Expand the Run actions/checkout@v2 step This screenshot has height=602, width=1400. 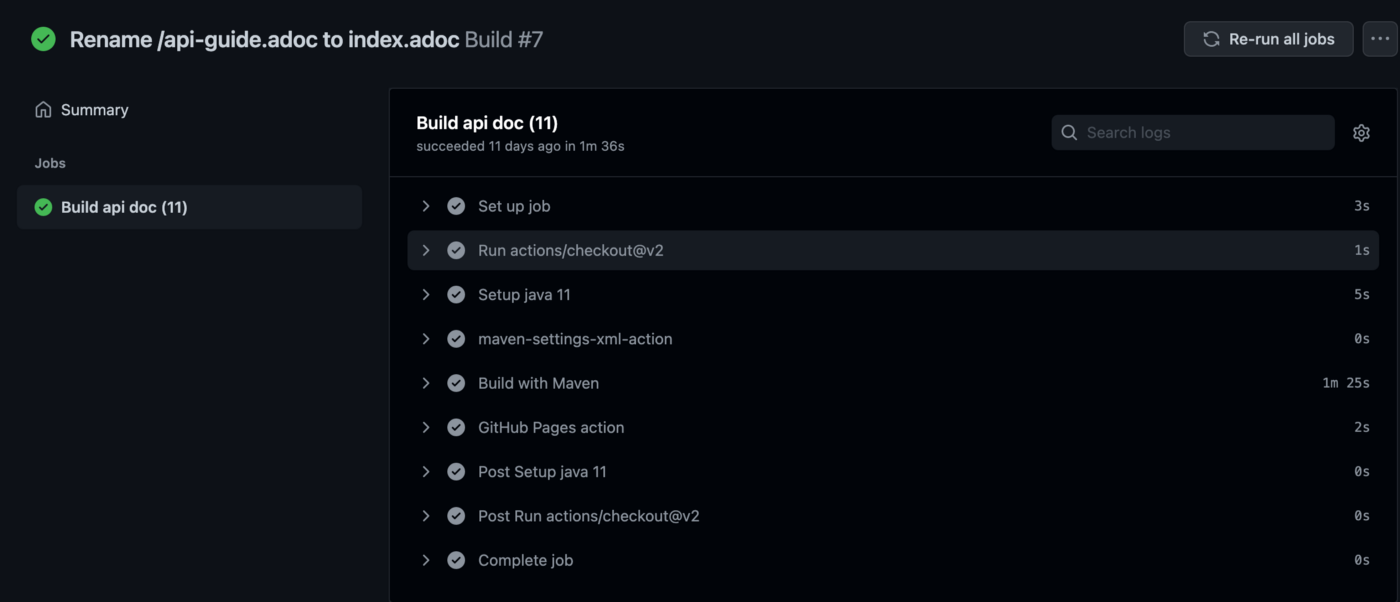click(426, 250)
